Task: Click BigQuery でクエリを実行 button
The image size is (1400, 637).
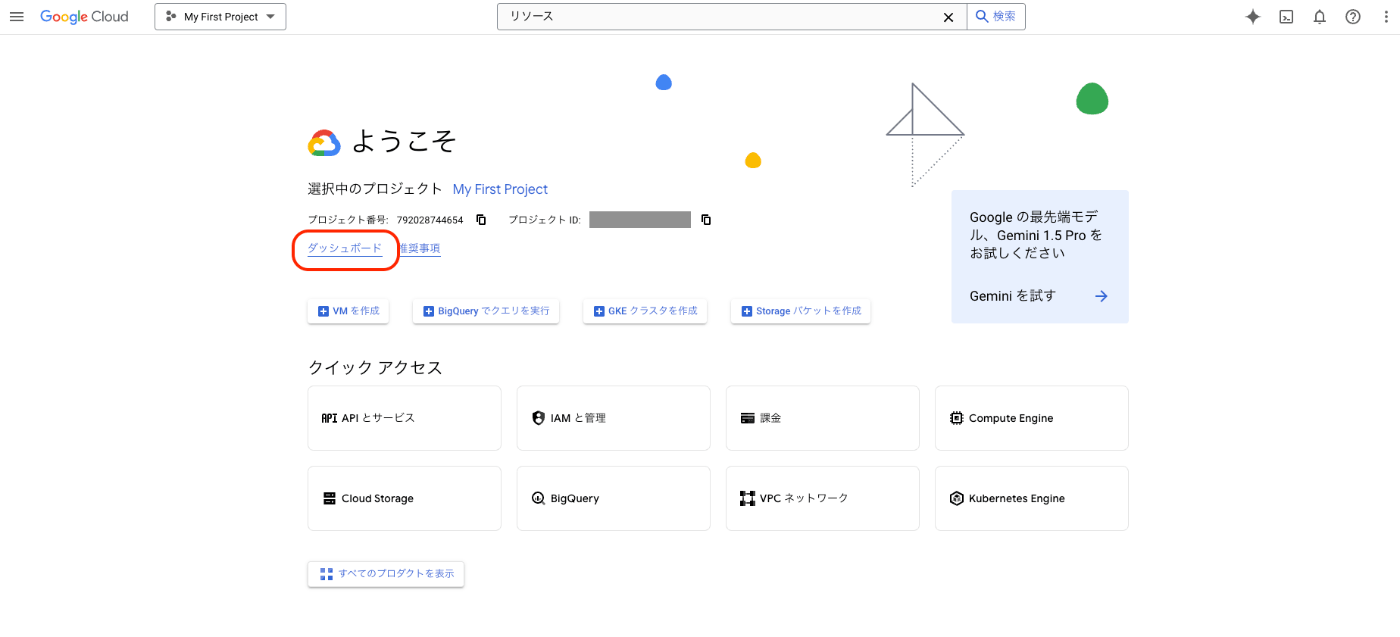Action: [486, 311]
